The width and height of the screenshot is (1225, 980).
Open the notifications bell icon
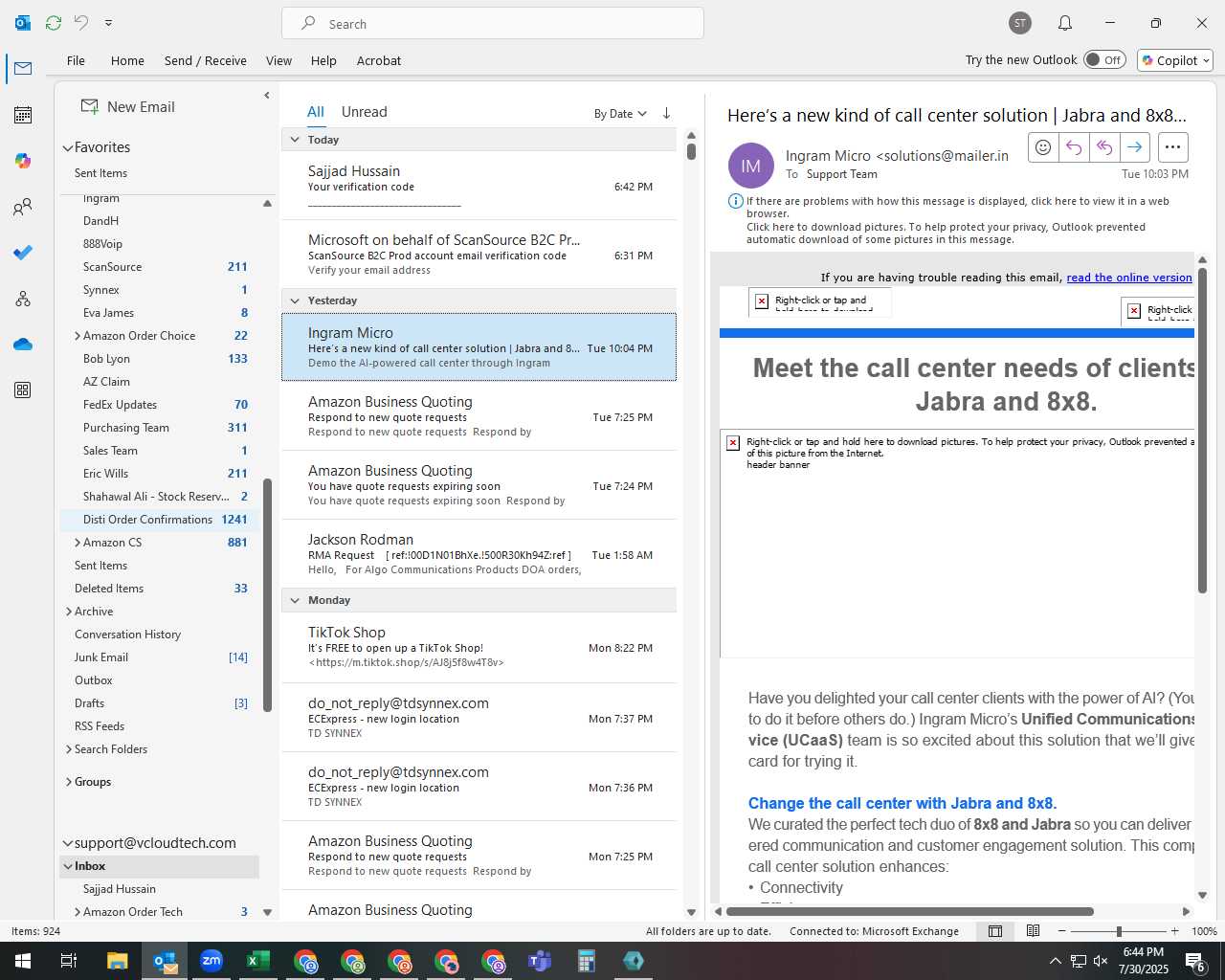click(x=1065, y=23)
